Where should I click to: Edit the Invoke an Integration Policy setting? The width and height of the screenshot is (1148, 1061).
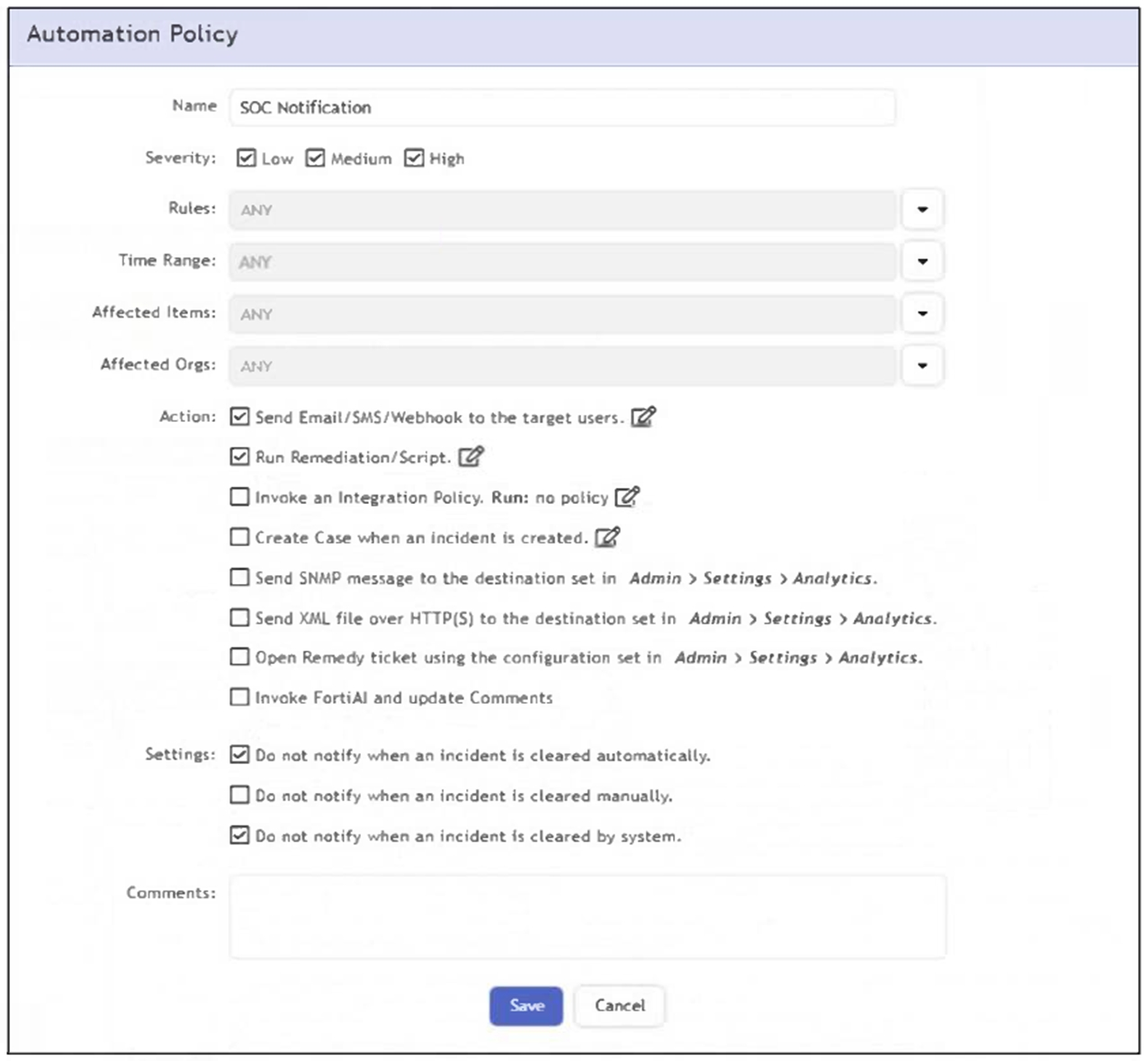(626, 497)
